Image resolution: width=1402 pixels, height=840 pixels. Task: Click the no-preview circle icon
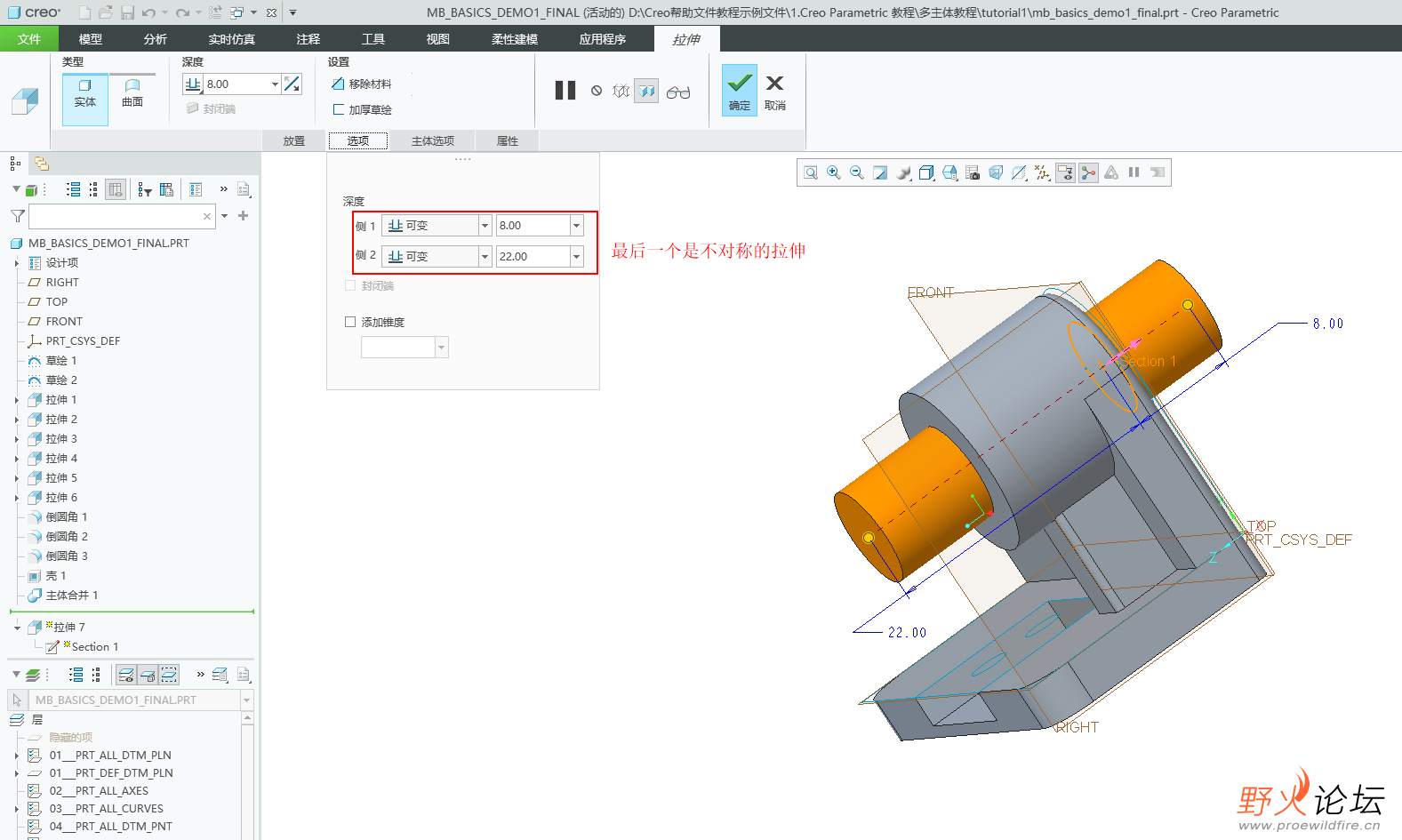coord(597,91)
